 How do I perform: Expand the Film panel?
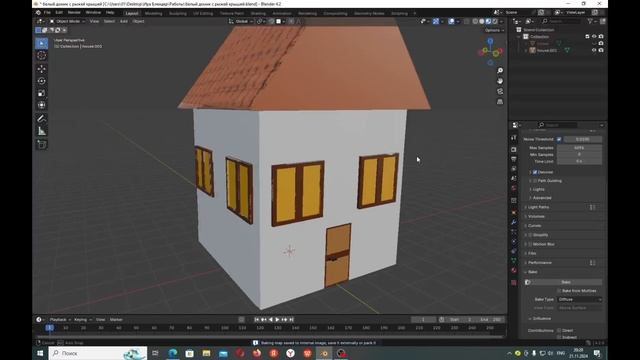point(532,253)
